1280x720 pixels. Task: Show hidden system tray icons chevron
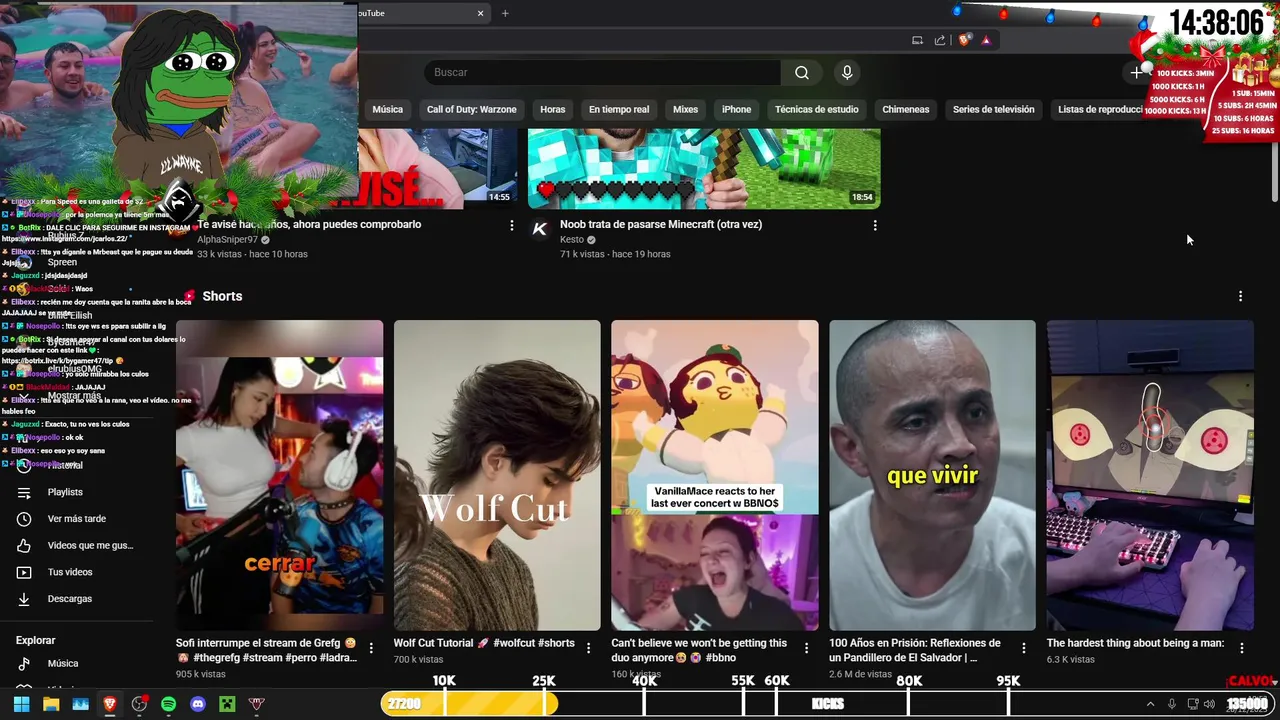(x=1150, y=704)
